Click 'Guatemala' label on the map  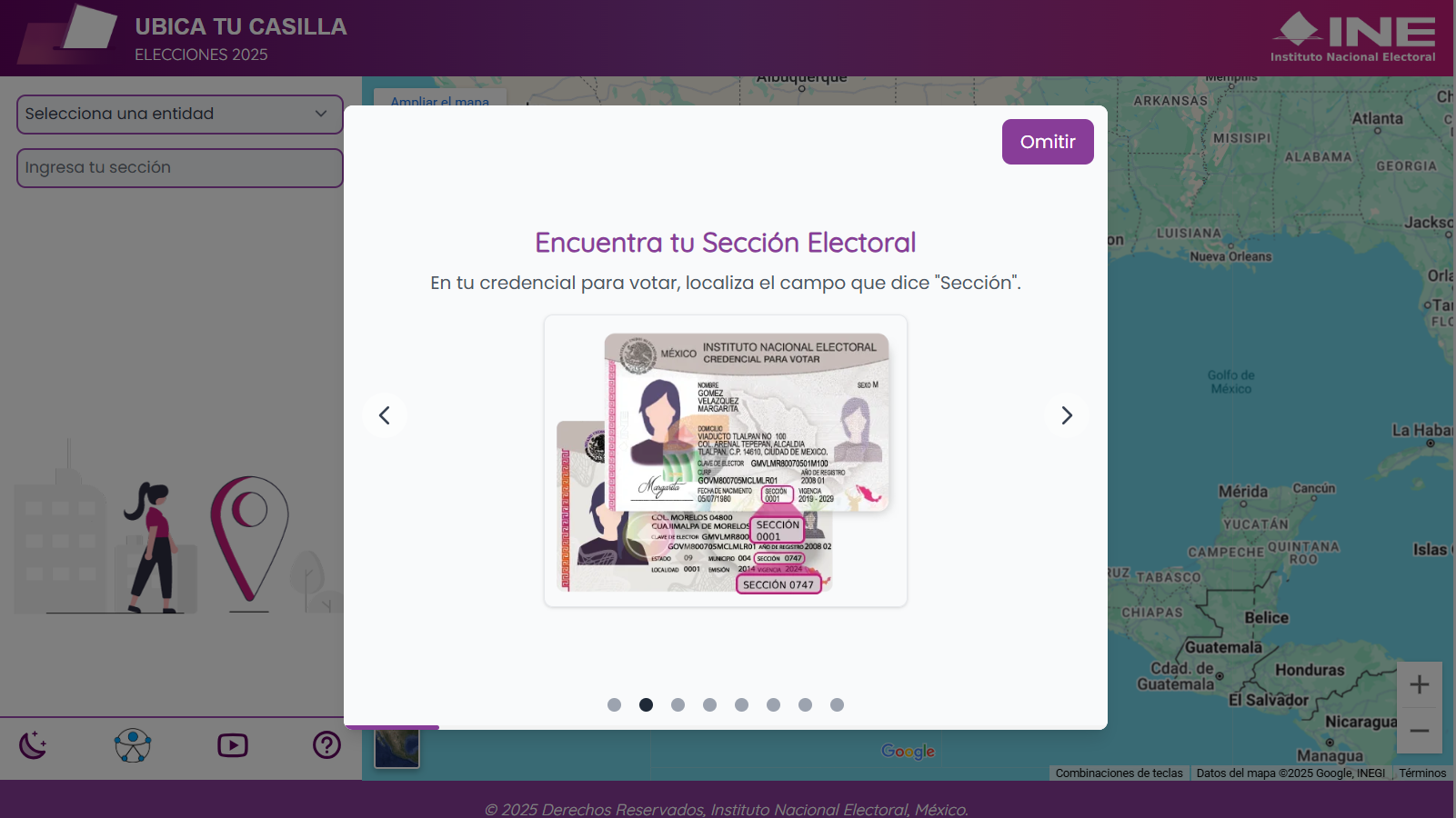coord(1224,647)
